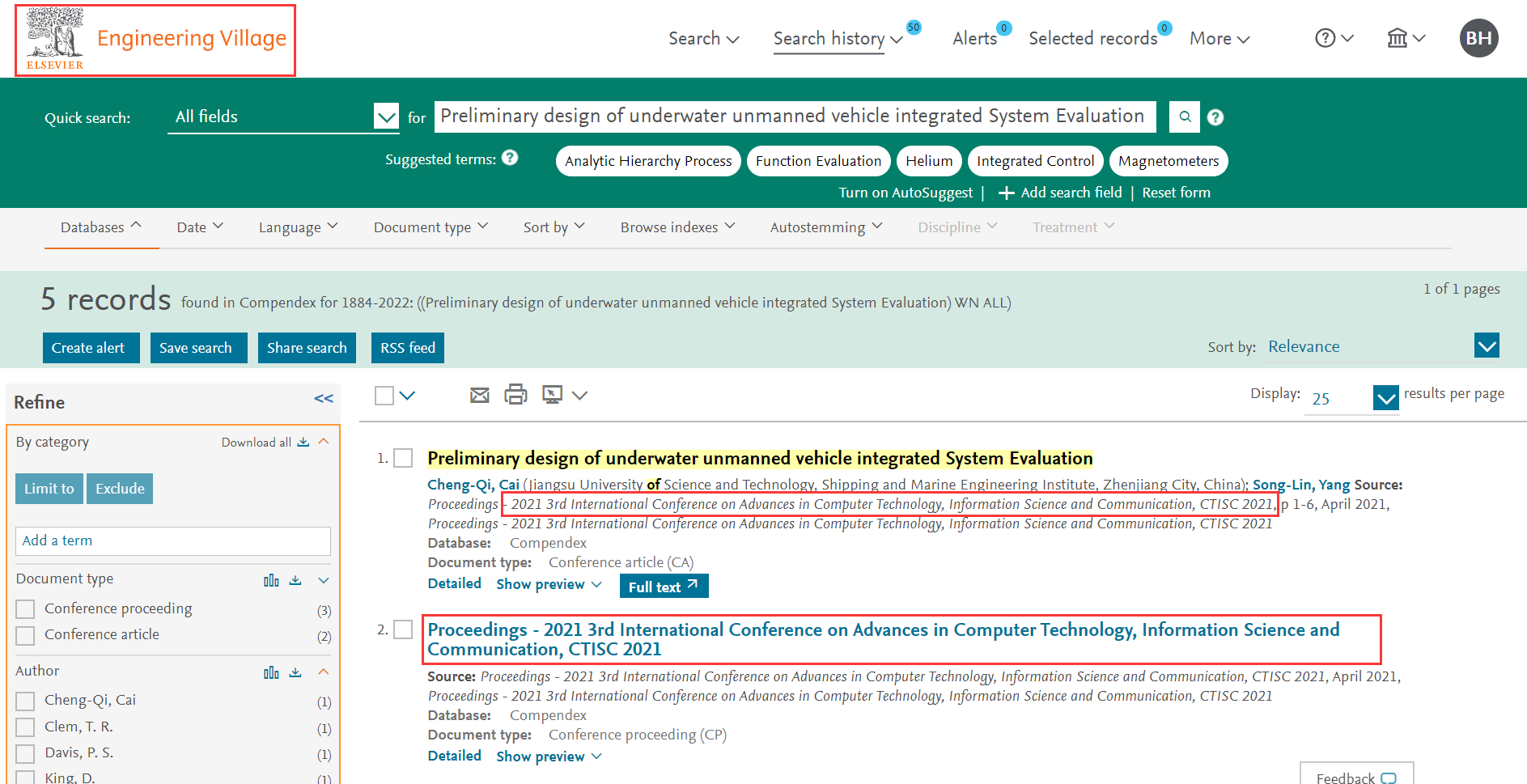
Task: Expand the Document type facet chevron
Action: pos(324,580)
